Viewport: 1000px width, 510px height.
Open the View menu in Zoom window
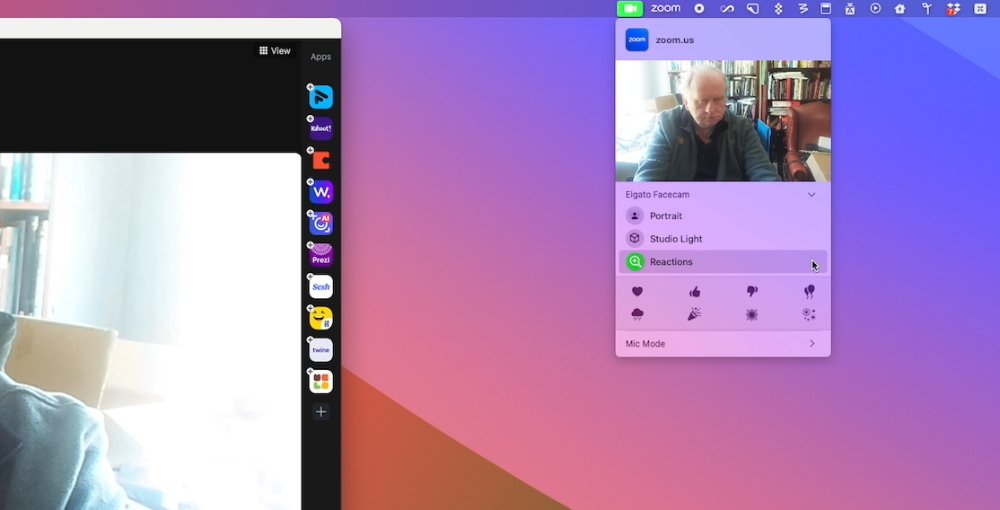275,51
